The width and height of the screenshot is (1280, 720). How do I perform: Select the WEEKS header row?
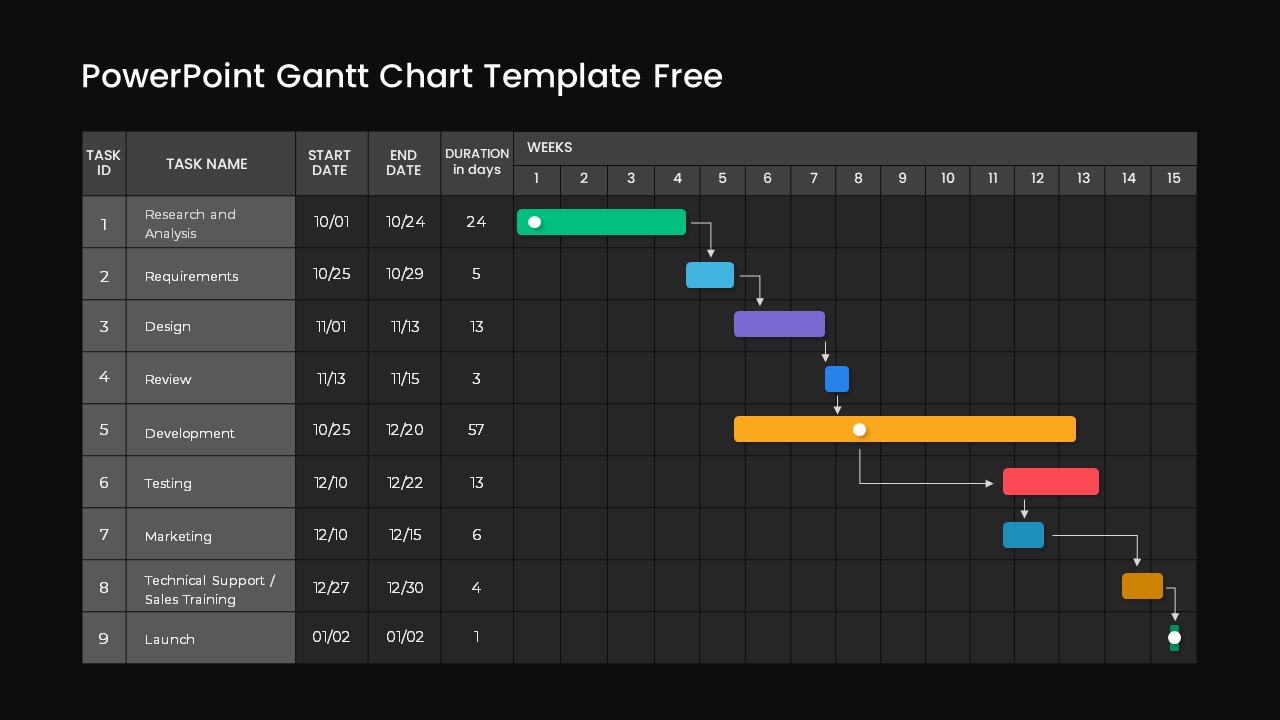[549, 147]
